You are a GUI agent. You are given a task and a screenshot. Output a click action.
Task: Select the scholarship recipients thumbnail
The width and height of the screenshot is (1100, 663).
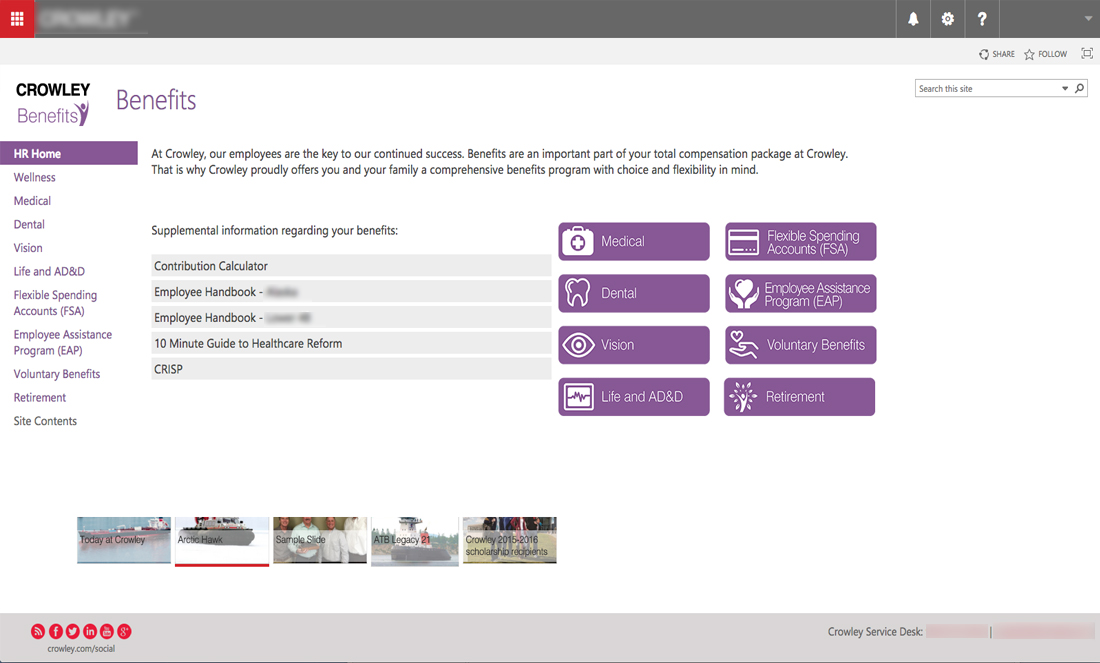(509, 540)
